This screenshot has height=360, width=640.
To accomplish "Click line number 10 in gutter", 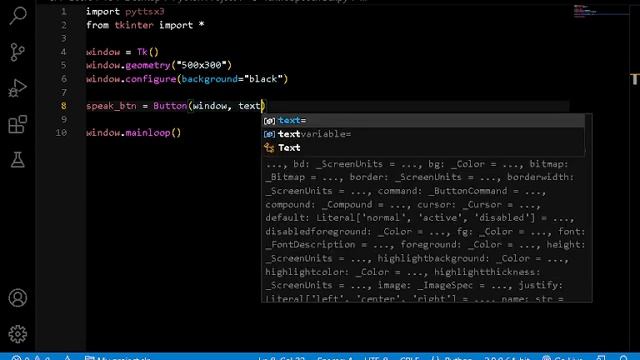I will tap(61, 133).
